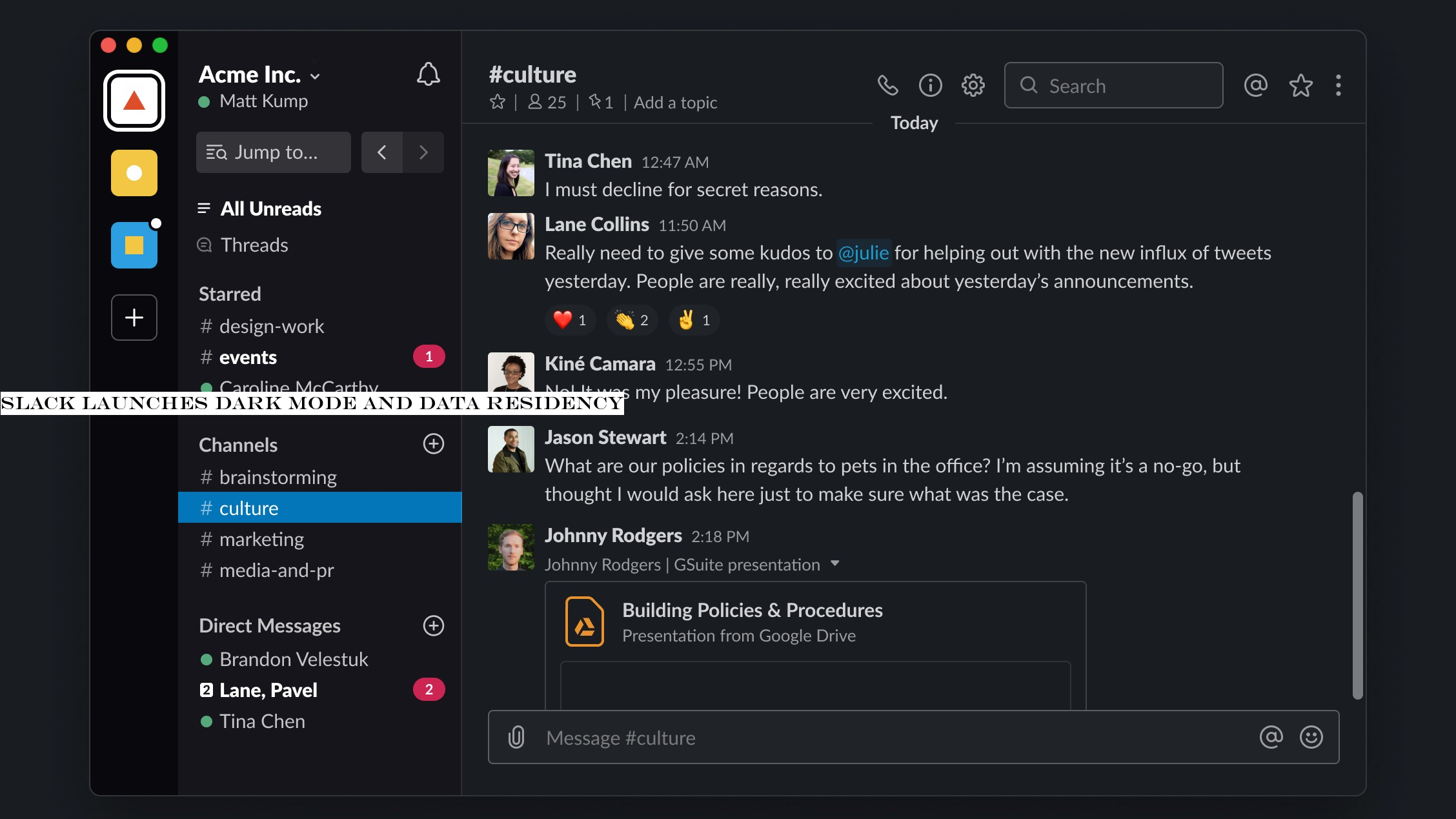Switch to the blue workspace icon

(x=134, y=245)
